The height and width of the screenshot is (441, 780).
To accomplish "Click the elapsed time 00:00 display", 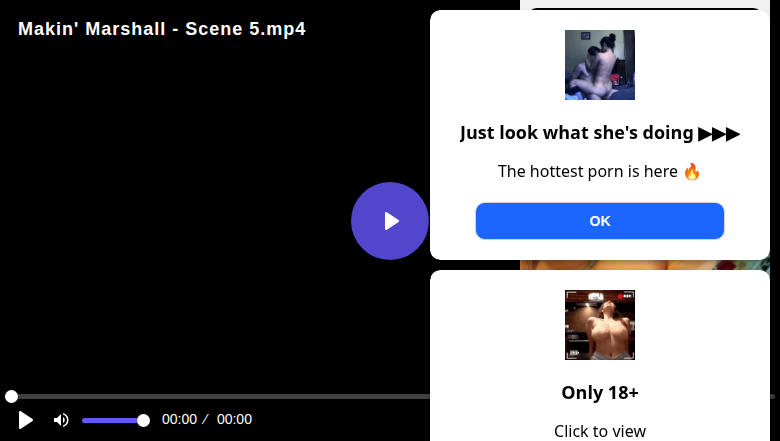I will (179, 420).
